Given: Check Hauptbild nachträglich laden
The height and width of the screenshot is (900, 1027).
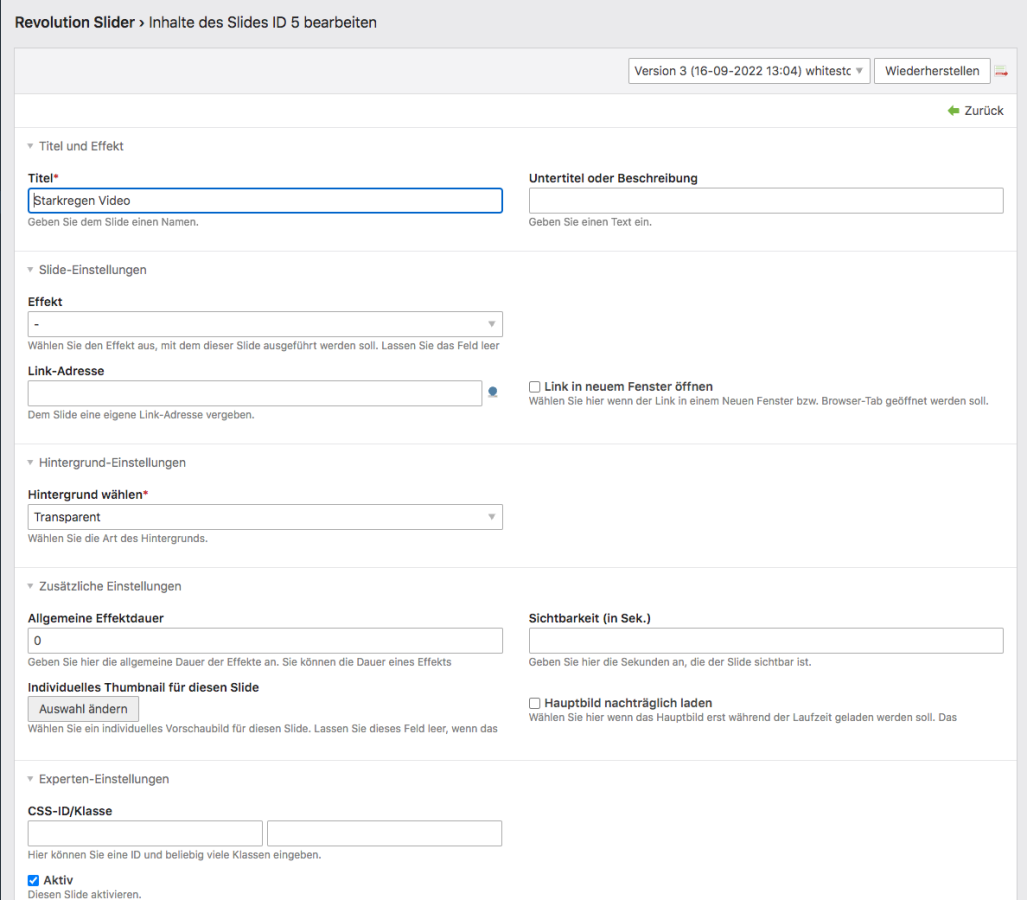Looking at the screenshot, I should click(535, 704).
